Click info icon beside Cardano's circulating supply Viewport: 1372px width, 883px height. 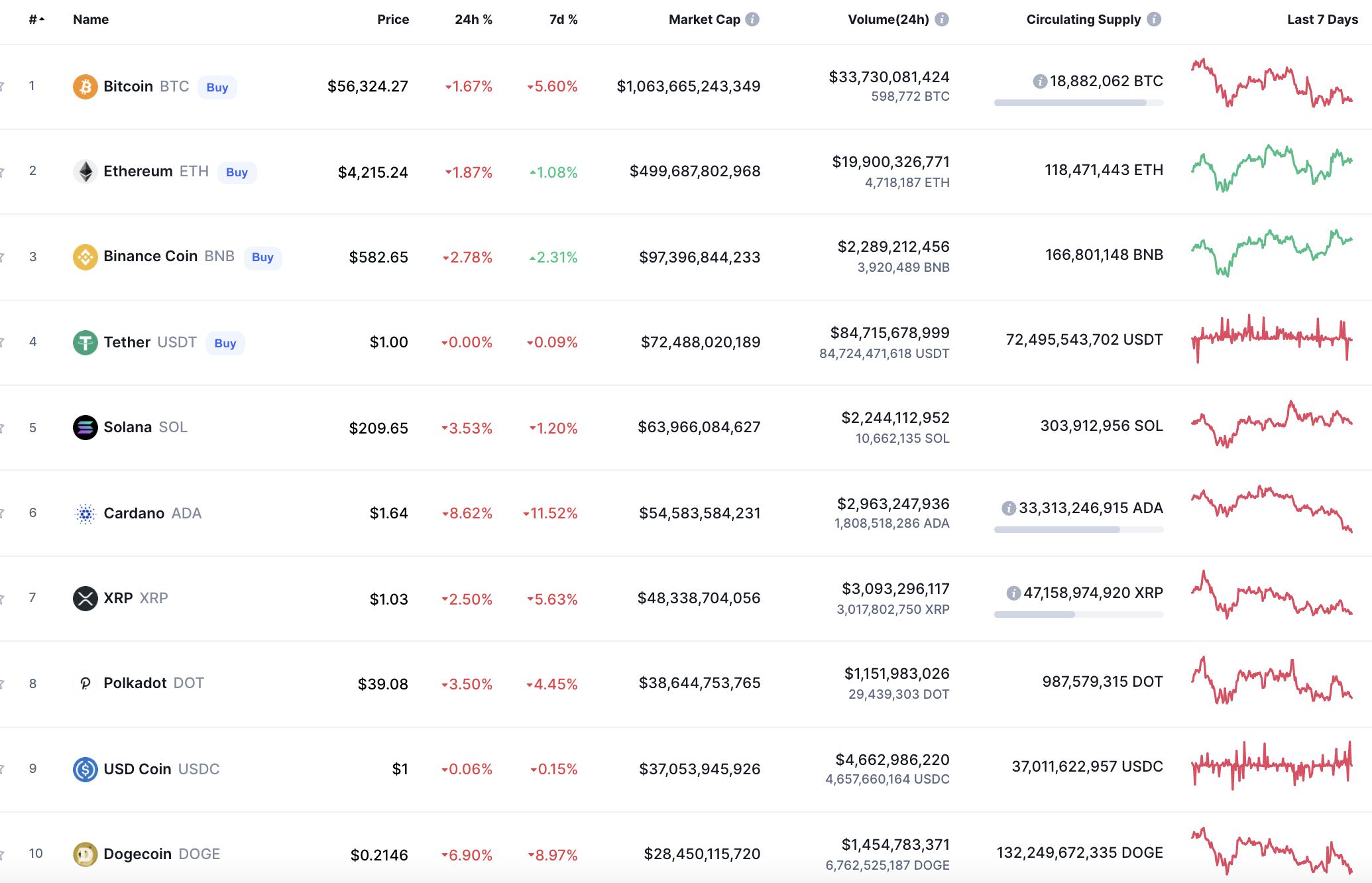coord(1009,508)
